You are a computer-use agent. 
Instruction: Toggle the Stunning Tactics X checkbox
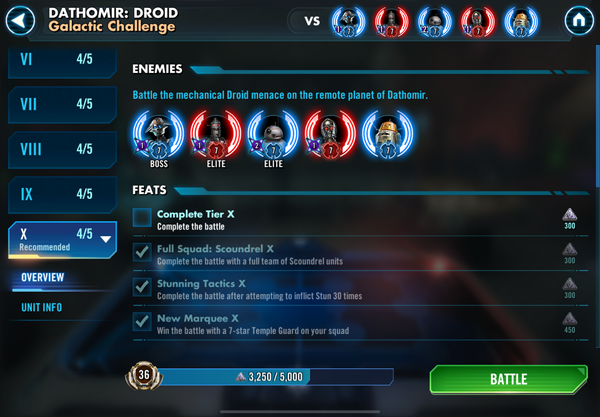(142, 287)
